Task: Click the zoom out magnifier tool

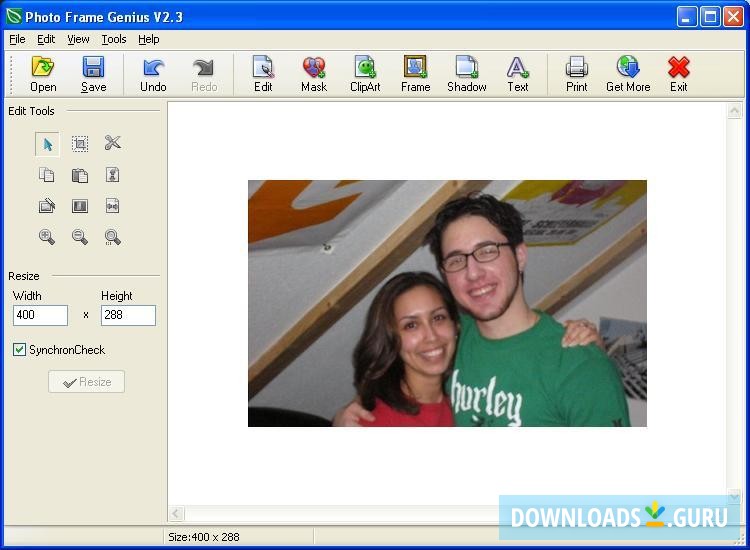Action: point(80,237)
